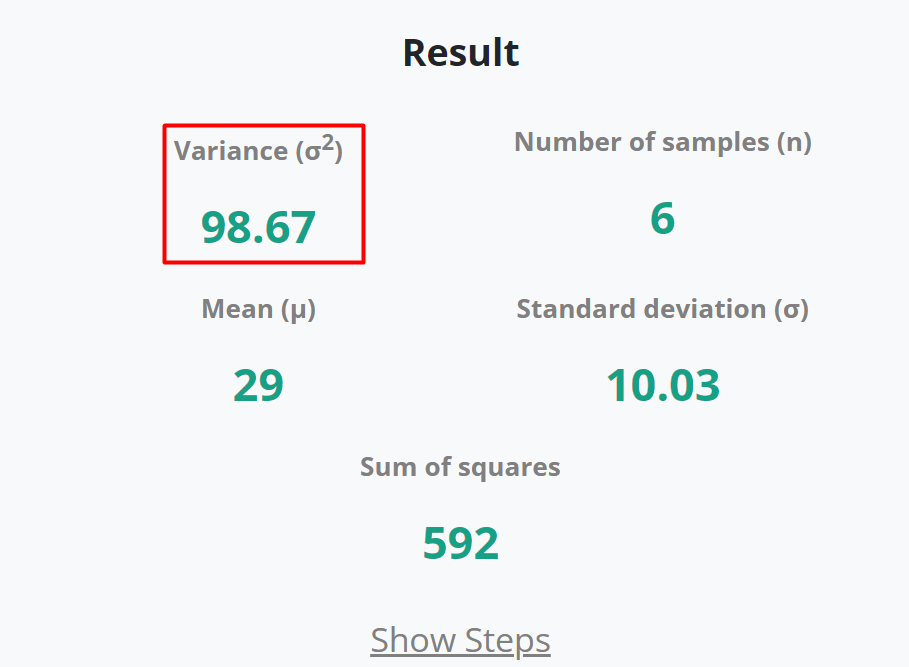Click the Number of samples (n) label
909x667 pixels.
click(662, 142)
